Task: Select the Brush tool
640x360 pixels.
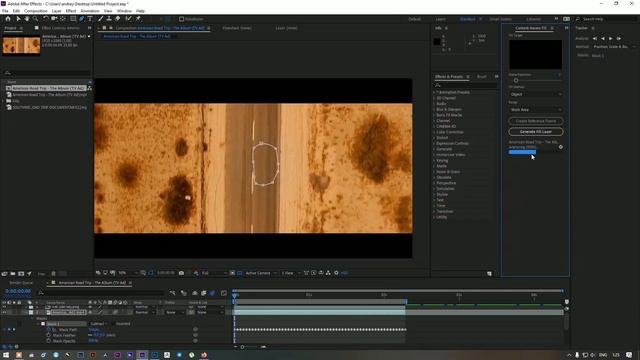Action: (100, 19)
